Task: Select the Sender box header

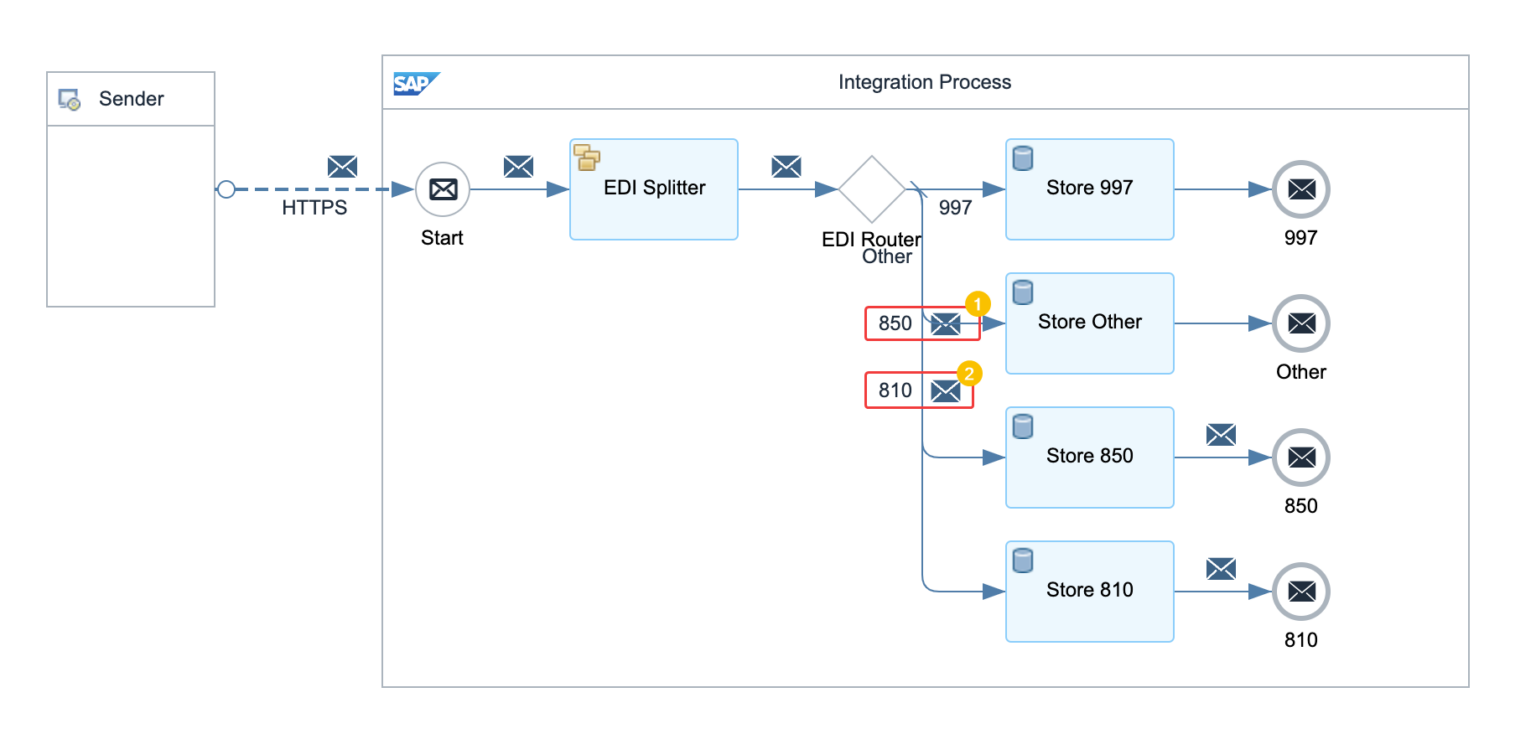Action: 130,98
